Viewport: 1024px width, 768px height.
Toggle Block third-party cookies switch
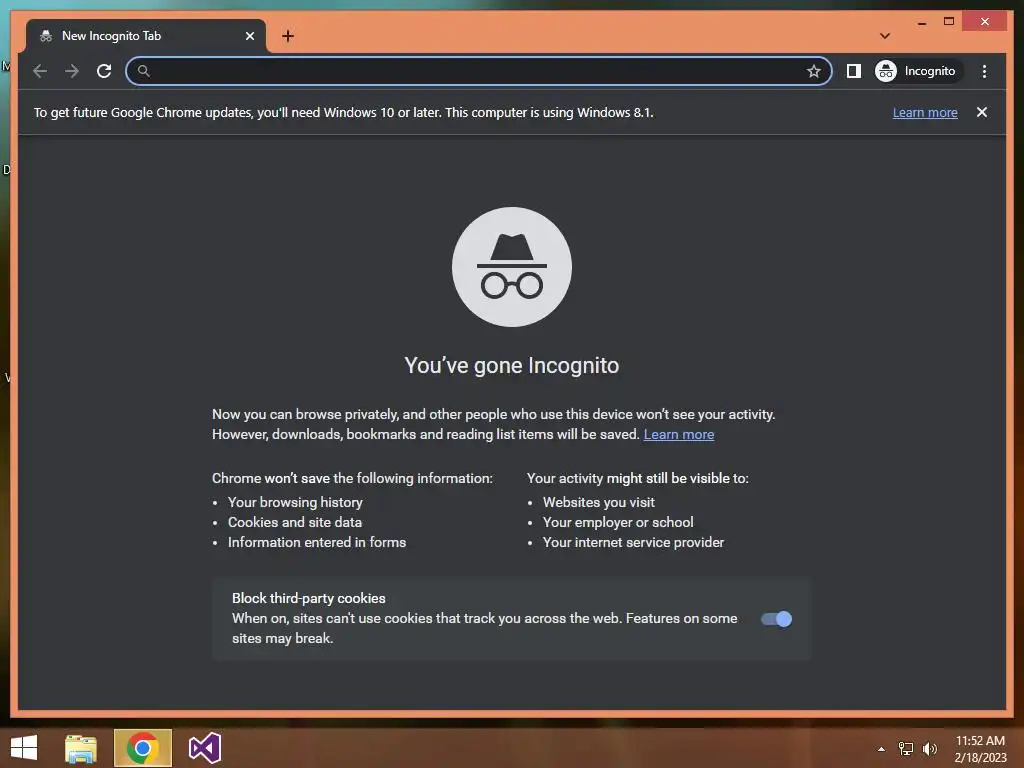[x=776, y=618]
